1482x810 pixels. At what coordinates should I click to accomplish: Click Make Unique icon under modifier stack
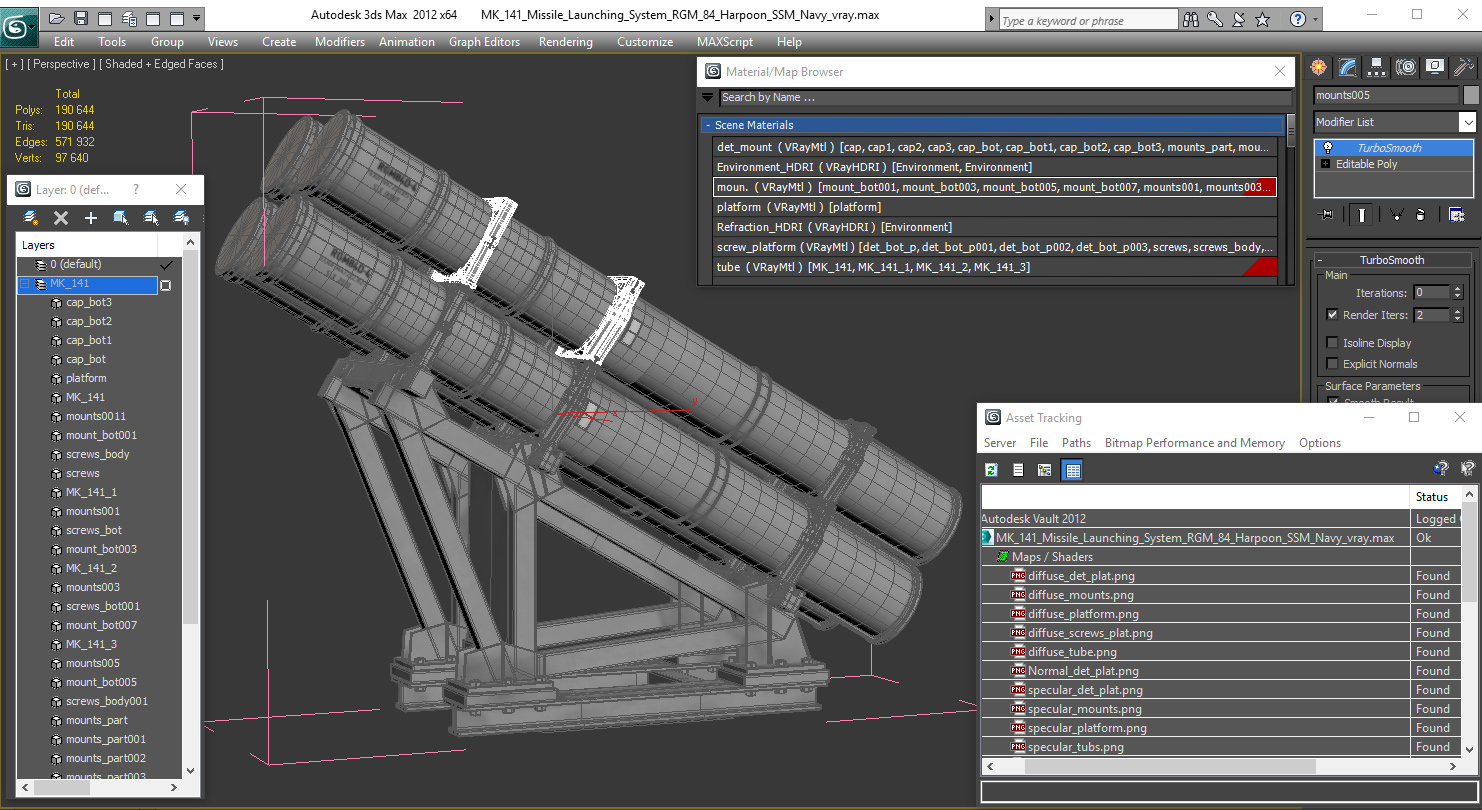1396,214
